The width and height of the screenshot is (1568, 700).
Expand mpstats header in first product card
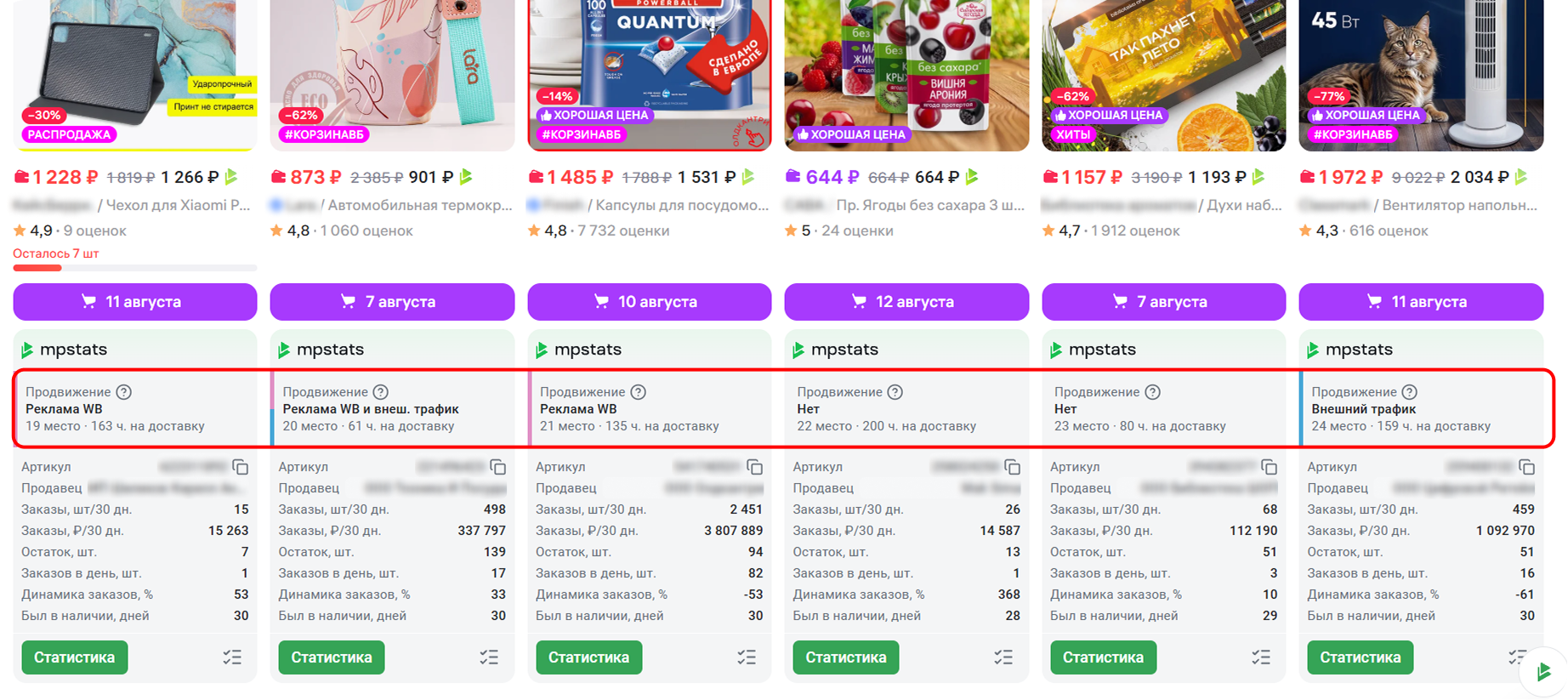[135, 350]
